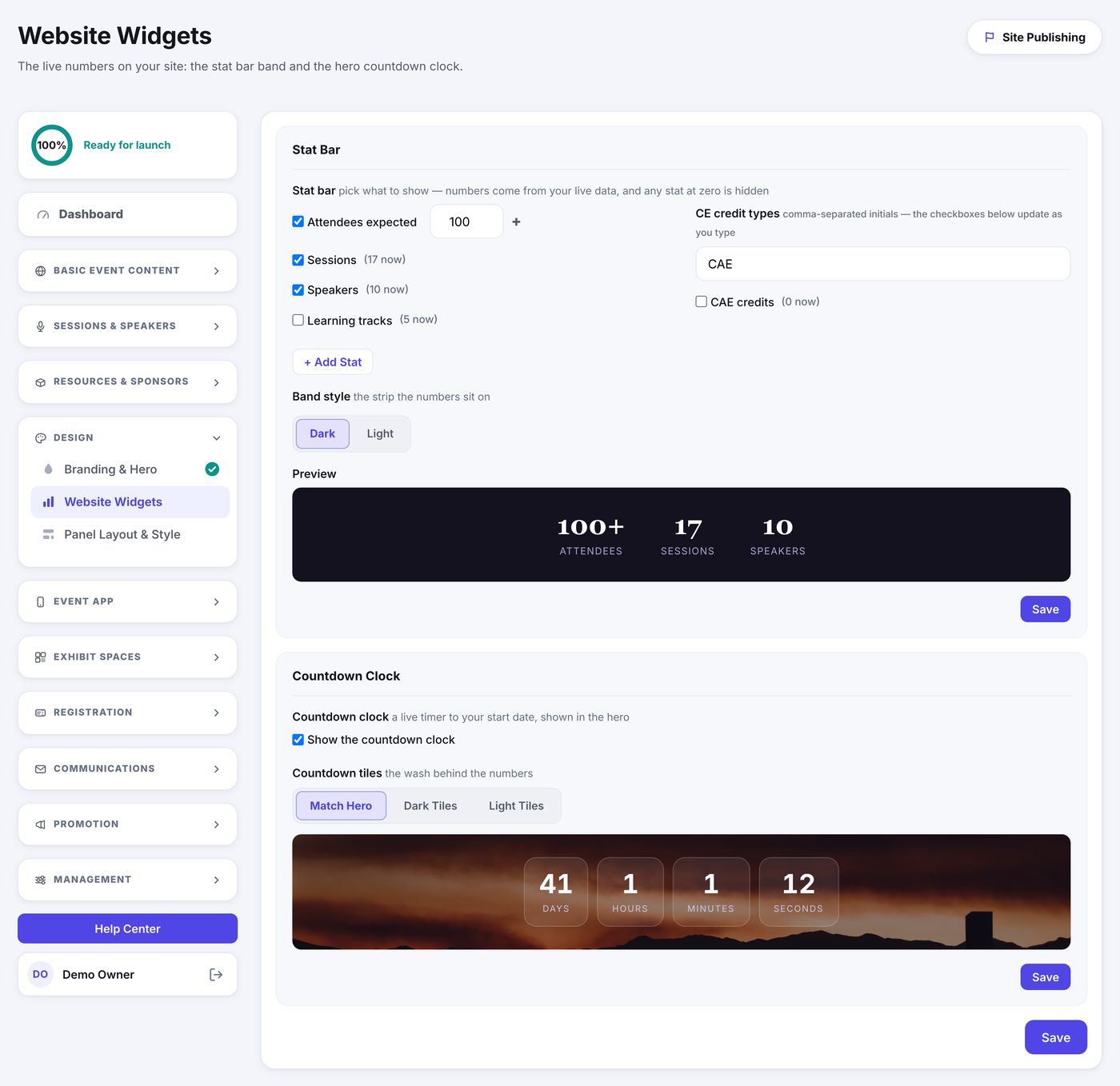Click the phone icon for Event App
Screen dimensions: 1120x1086
[x=40, y=601]
